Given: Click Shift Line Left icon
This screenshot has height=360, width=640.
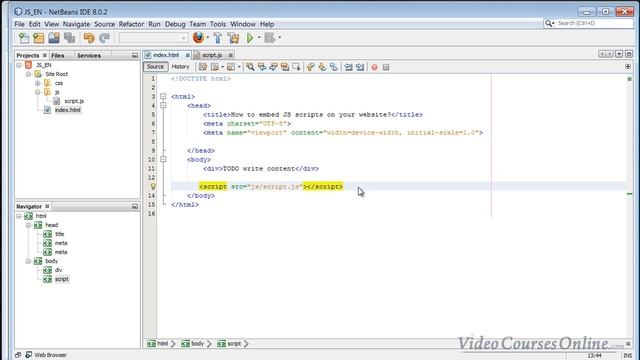Looking at the screenshot, I should 348,67.
